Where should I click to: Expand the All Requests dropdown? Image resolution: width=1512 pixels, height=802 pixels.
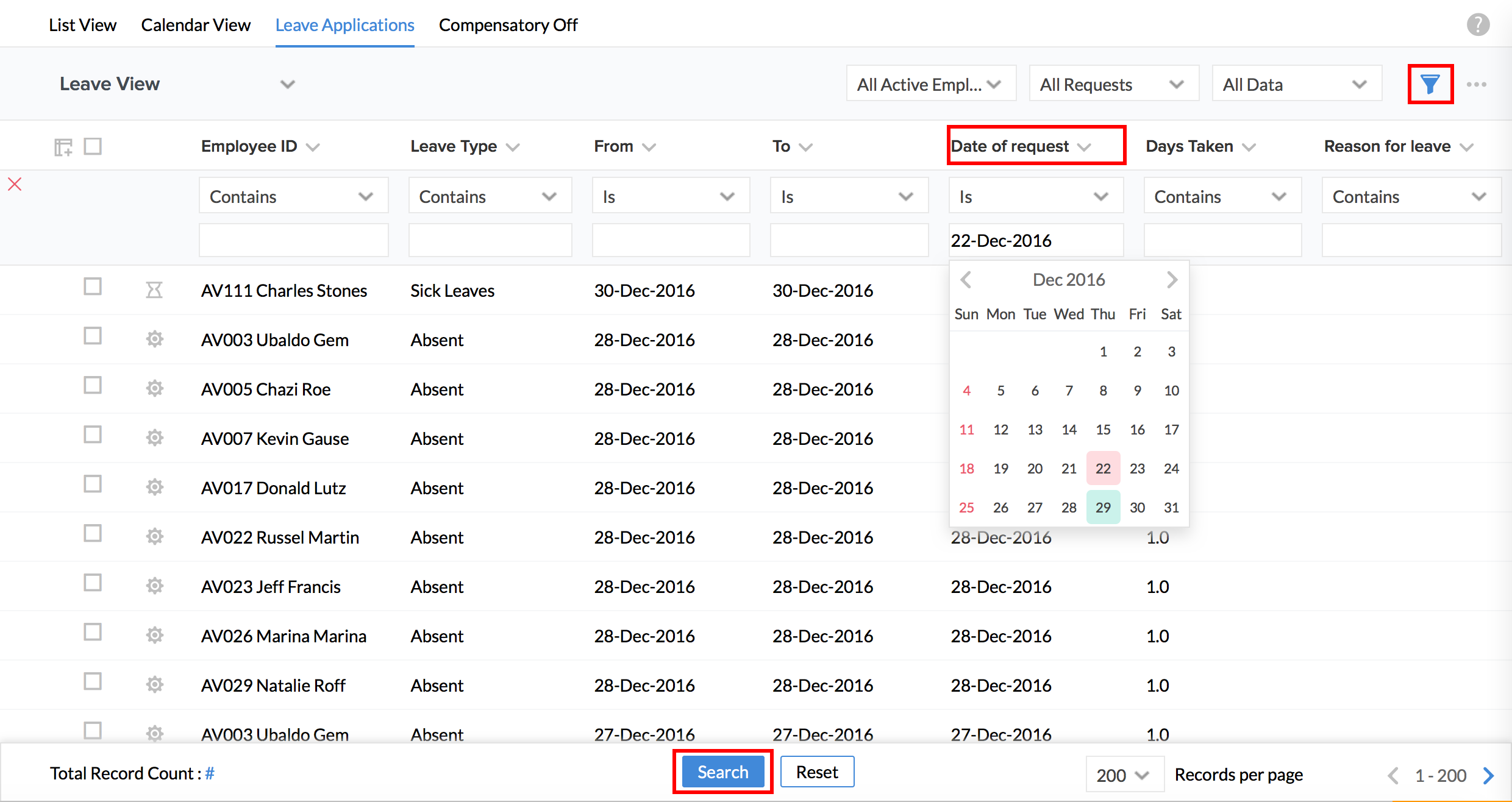[1113, 84]
